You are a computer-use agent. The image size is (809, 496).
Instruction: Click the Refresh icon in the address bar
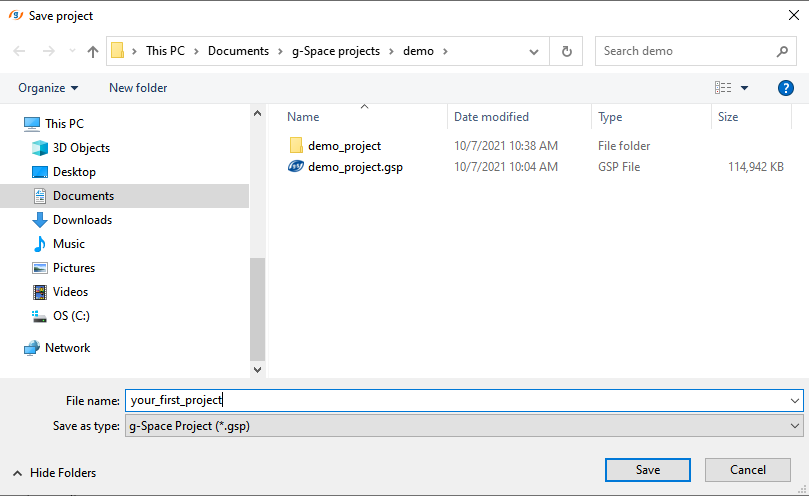pos(567,51)
